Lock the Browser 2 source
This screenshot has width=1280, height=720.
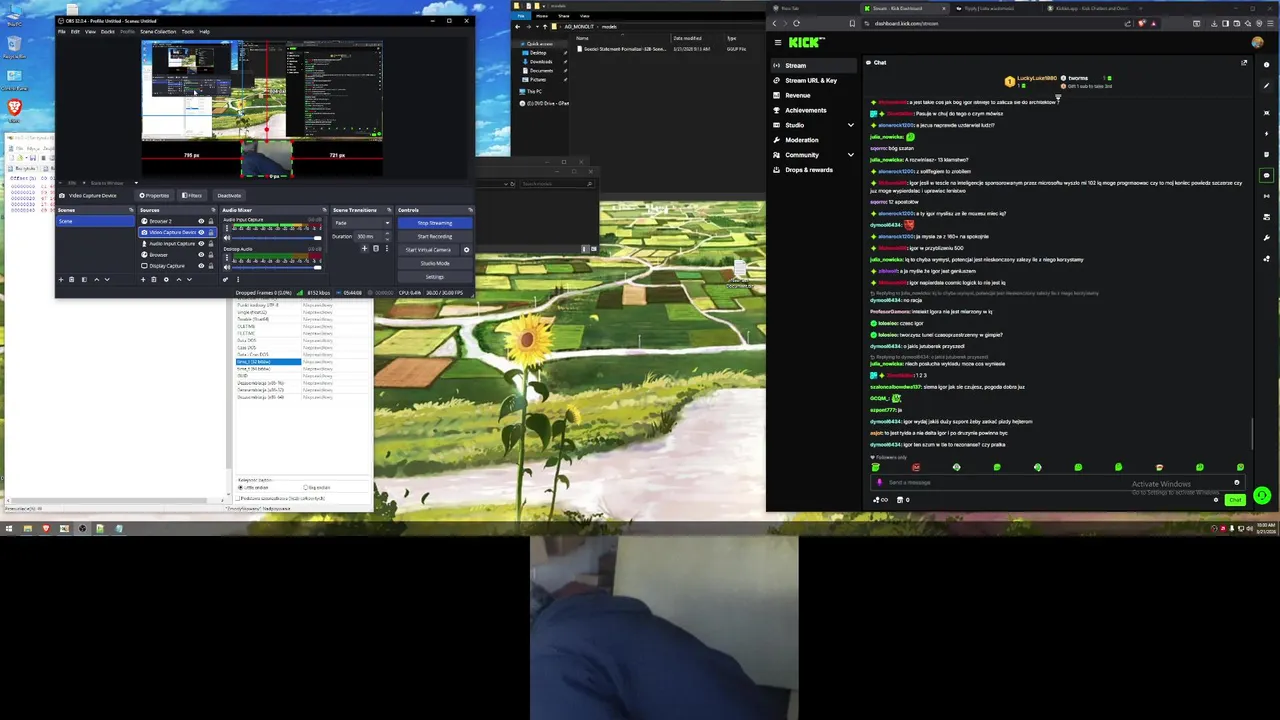click(211, 221)
